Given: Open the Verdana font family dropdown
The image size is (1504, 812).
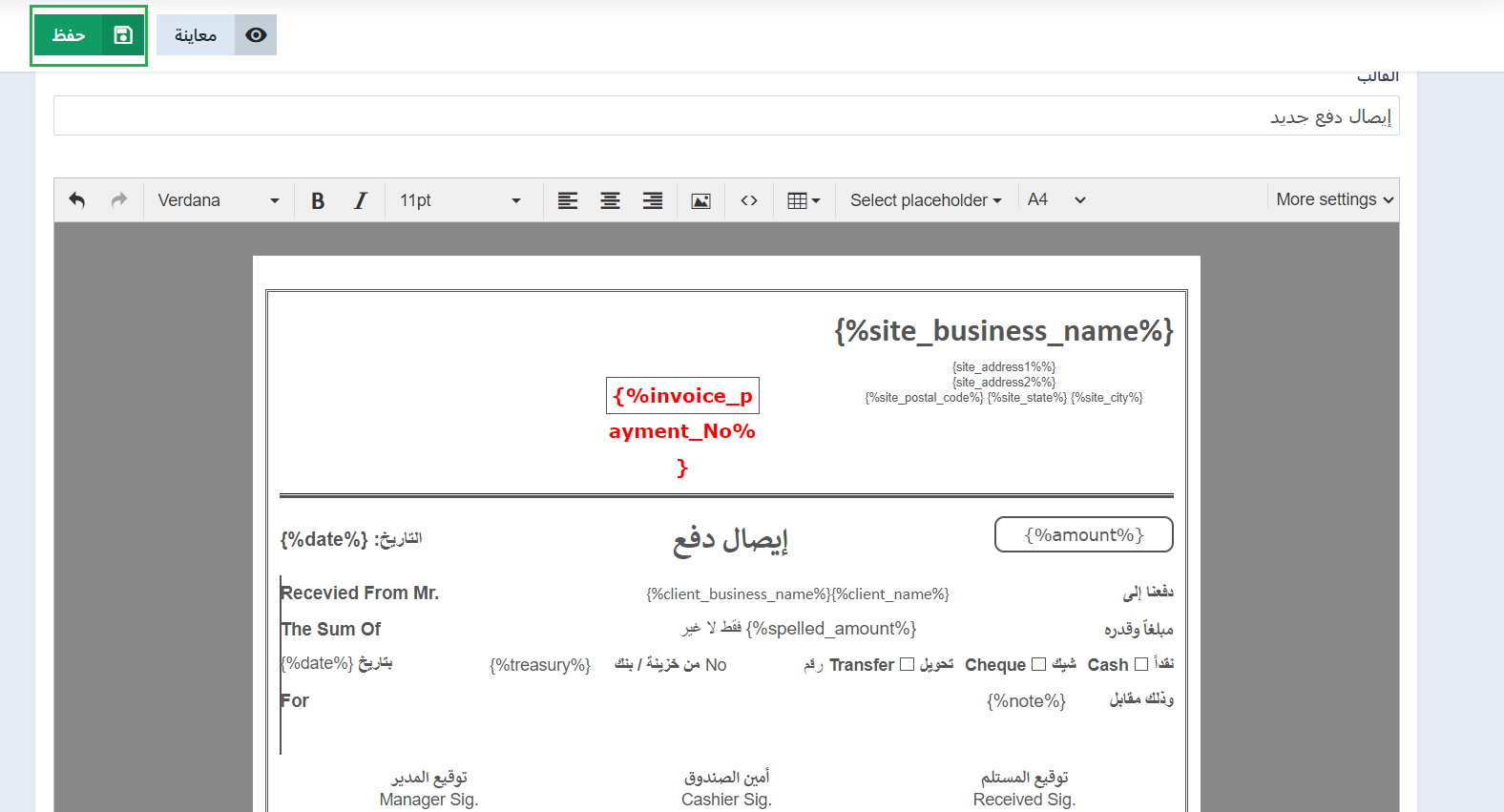Looking at the screenshot, I should pyautogui.click(x=219, y=200).
